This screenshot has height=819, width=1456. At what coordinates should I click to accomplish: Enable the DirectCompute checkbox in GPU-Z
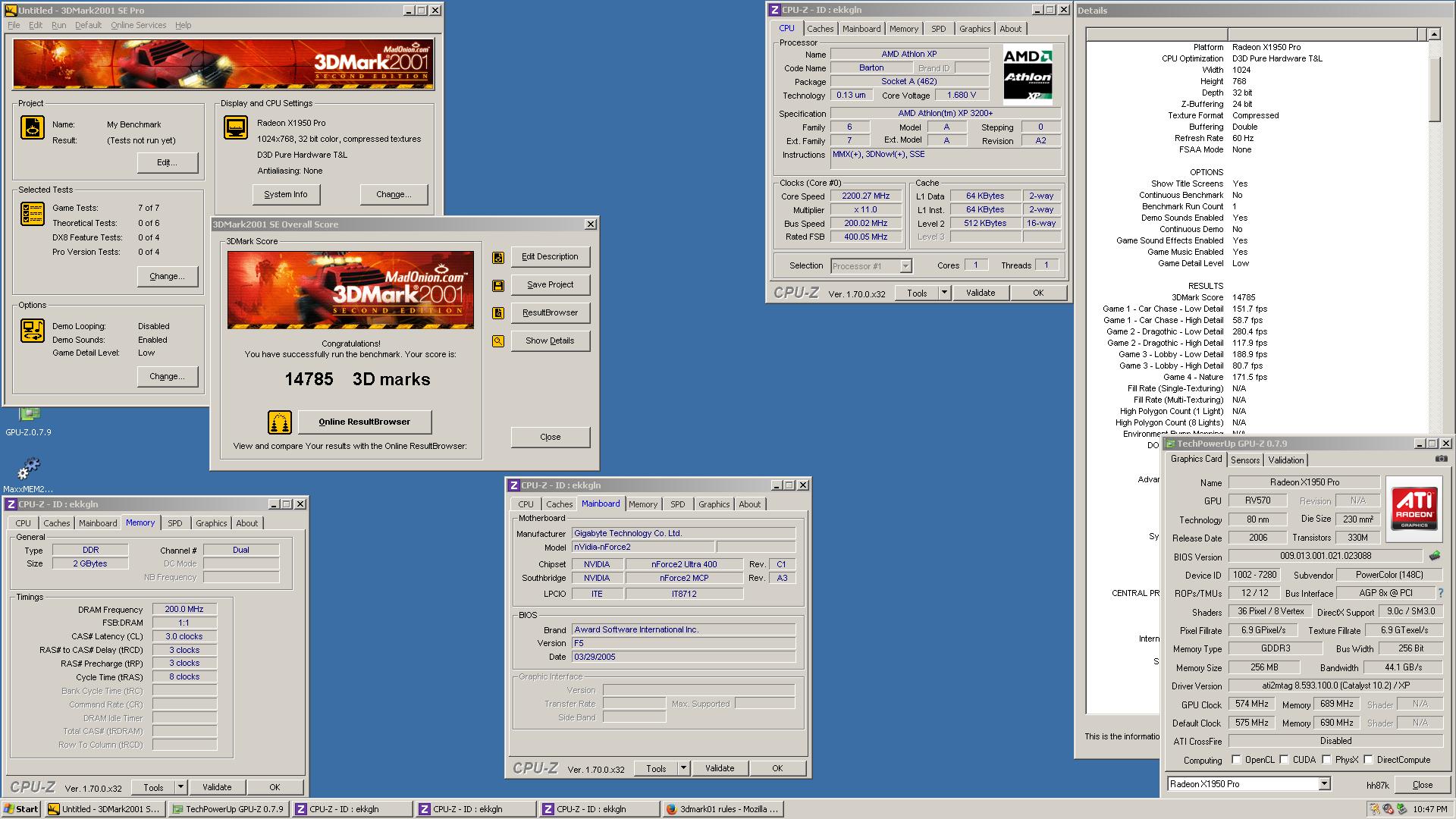pos(1368,759)
